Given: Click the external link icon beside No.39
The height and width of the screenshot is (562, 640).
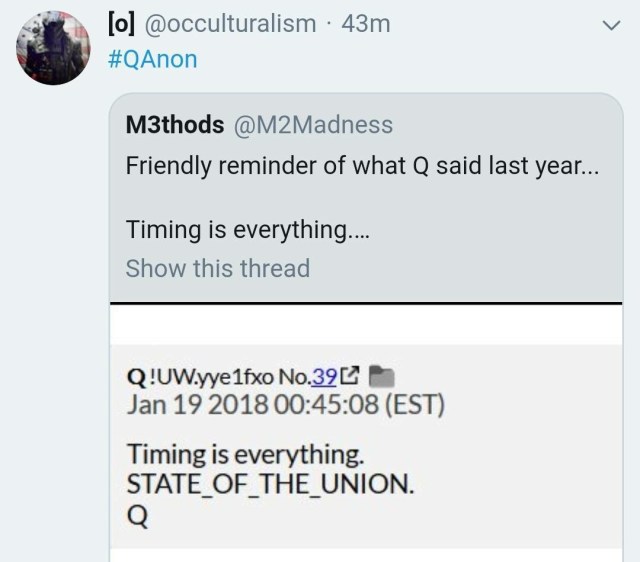Looking at the screenshot, I should click(x=350, y=377).
